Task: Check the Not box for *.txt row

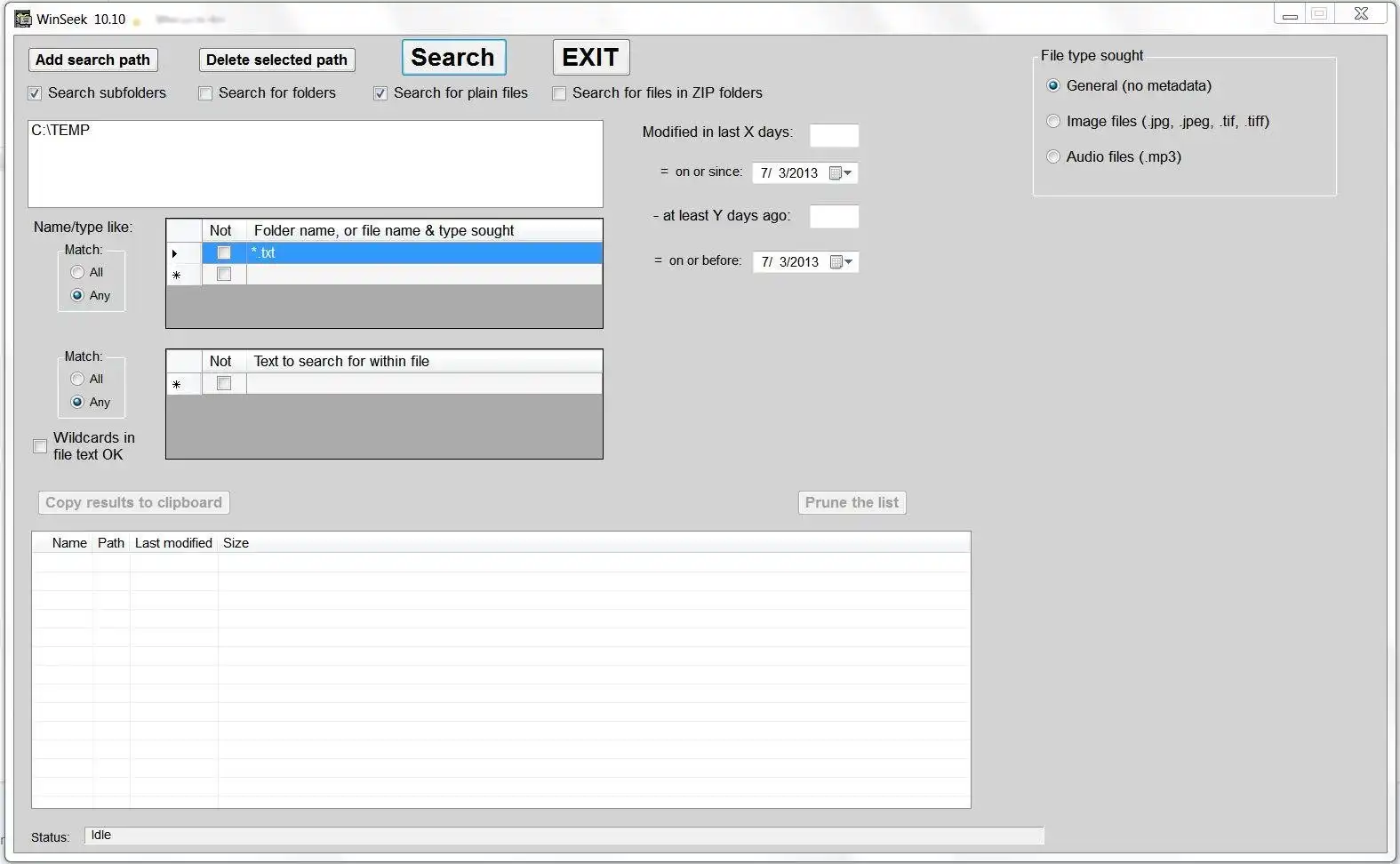Action: [x=224, y=253]
